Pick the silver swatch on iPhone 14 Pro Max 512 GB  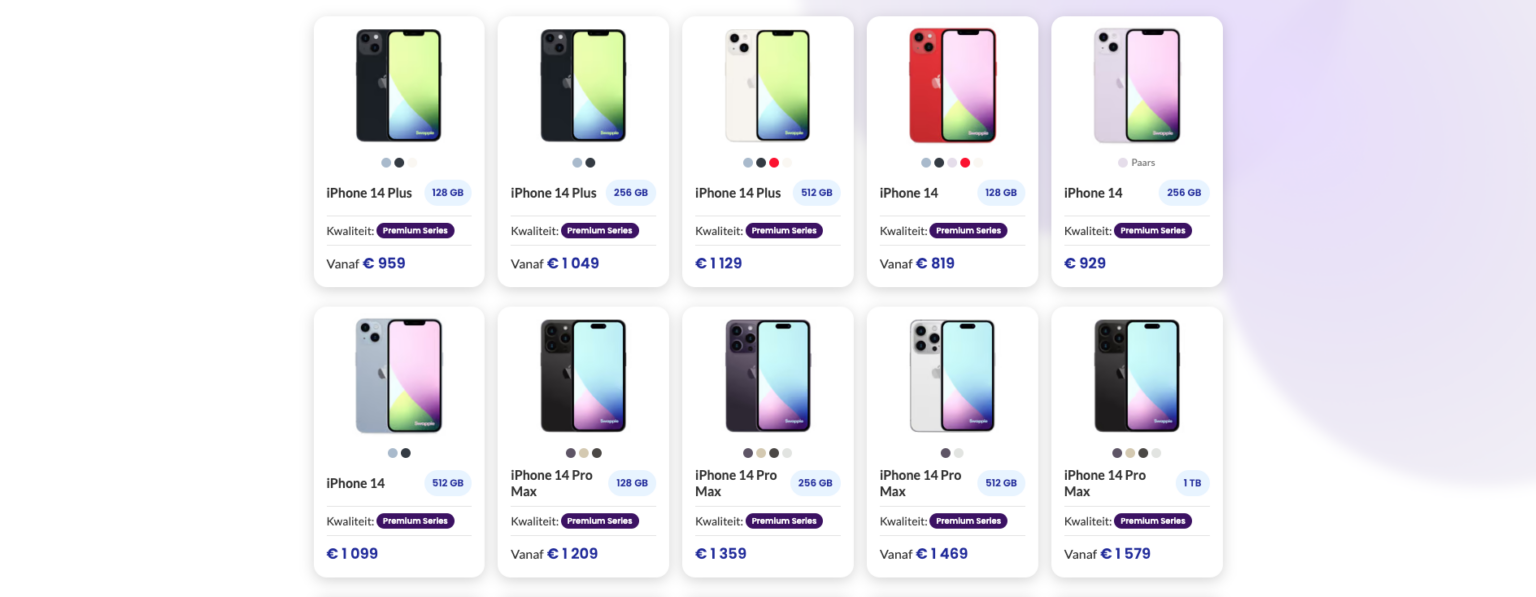[x=957, y=452]
